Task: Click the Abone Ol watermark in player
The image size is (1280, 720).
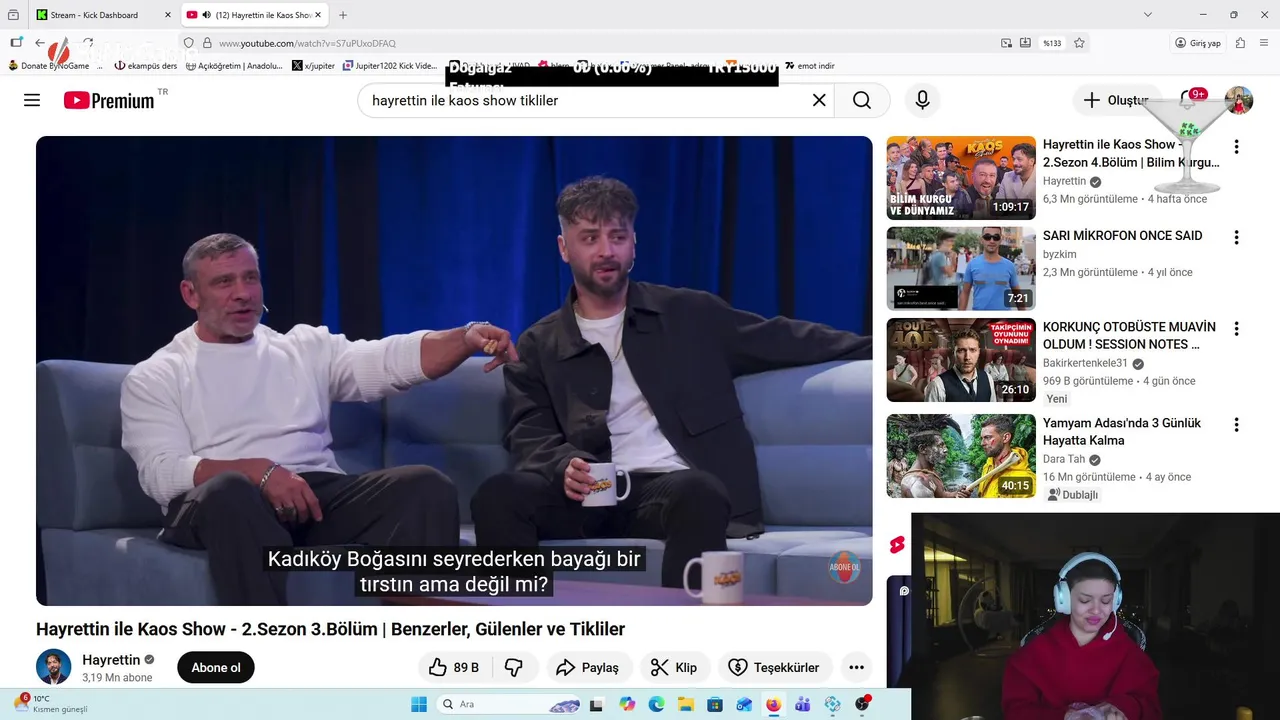Action: point(845,567)
